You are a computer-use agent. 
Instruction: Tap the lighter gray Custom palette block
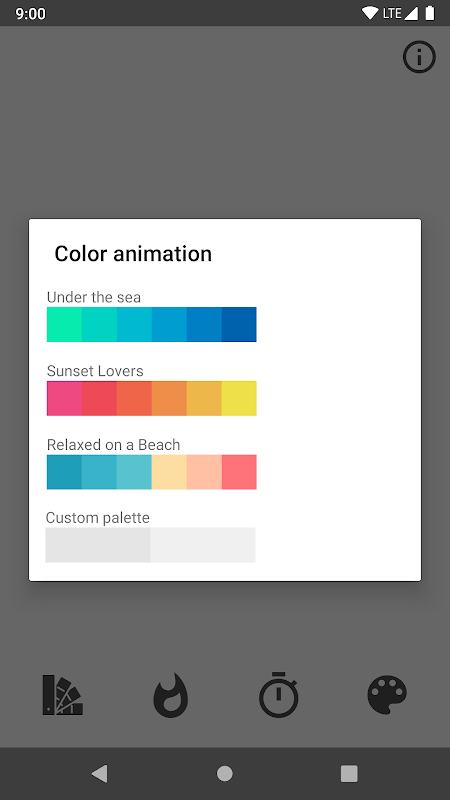point(203,545)
